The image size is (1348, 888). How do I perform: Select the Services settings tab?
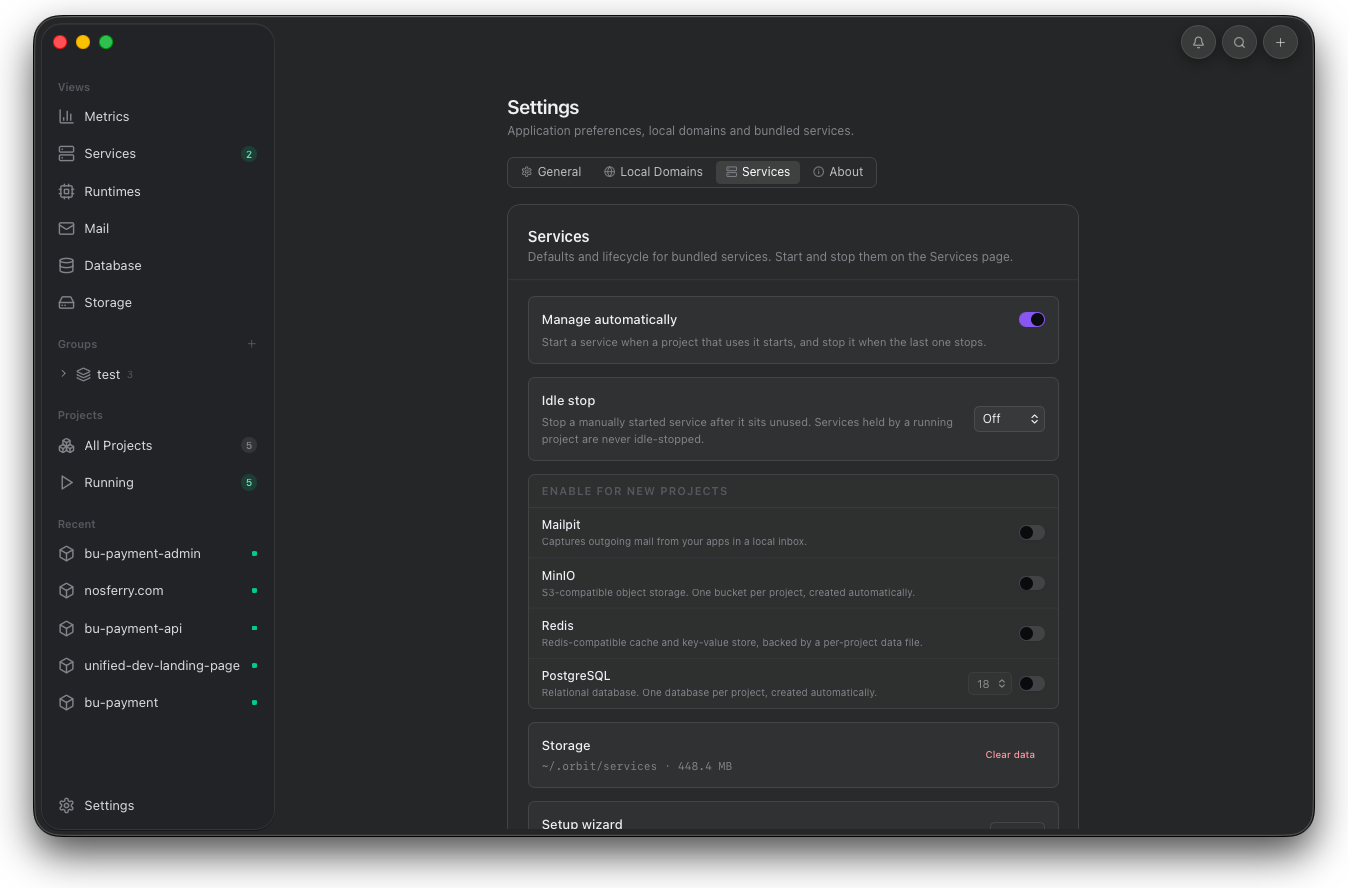758,172
